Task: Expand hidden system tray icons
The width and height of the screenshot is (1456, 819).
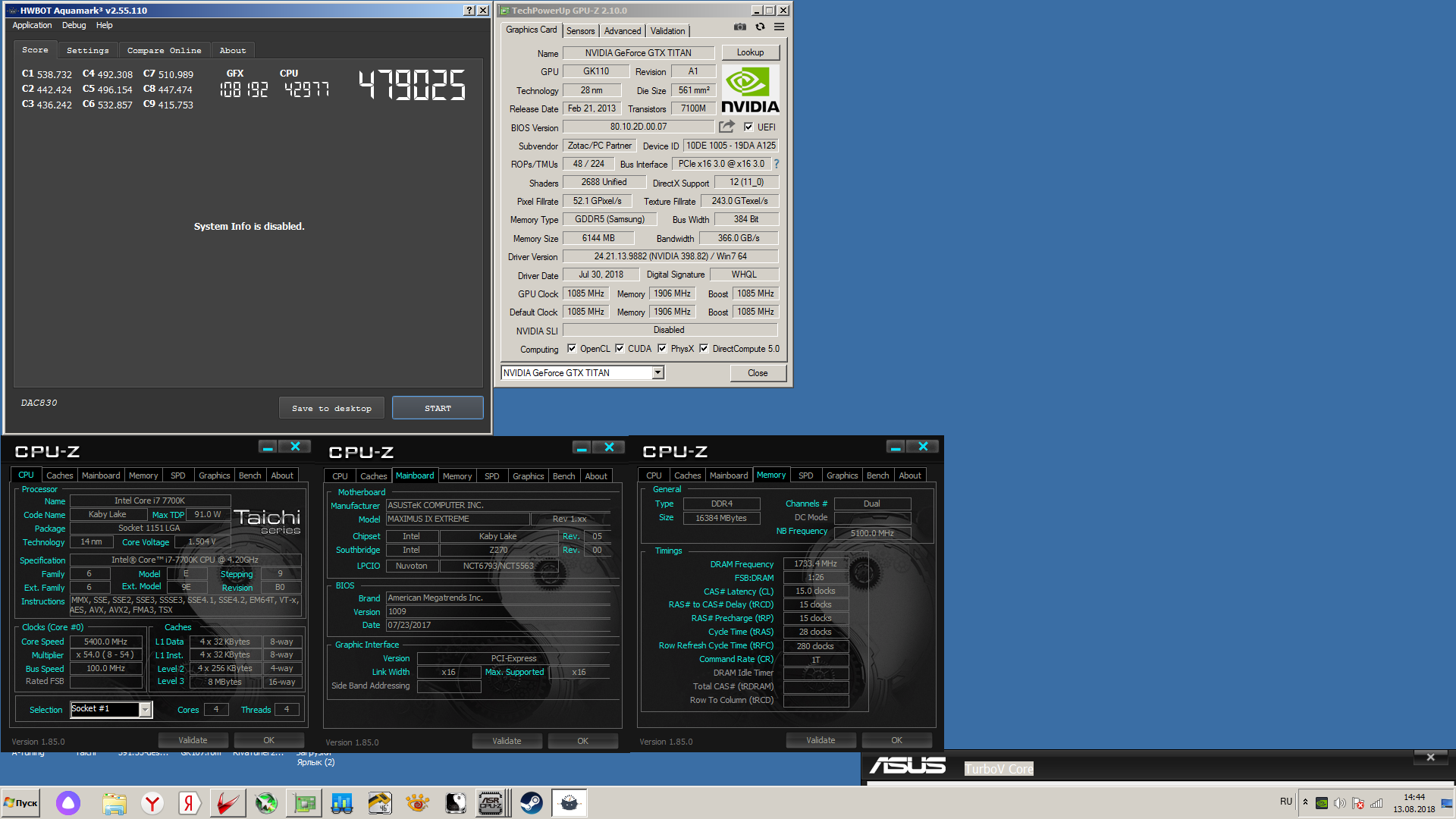Action: point(1305,802)
